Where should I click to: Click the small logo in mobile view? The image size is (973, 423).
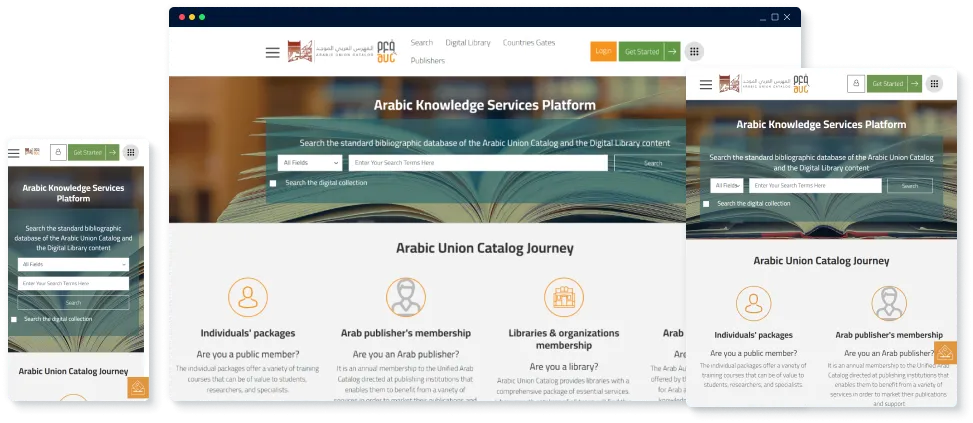32,151
